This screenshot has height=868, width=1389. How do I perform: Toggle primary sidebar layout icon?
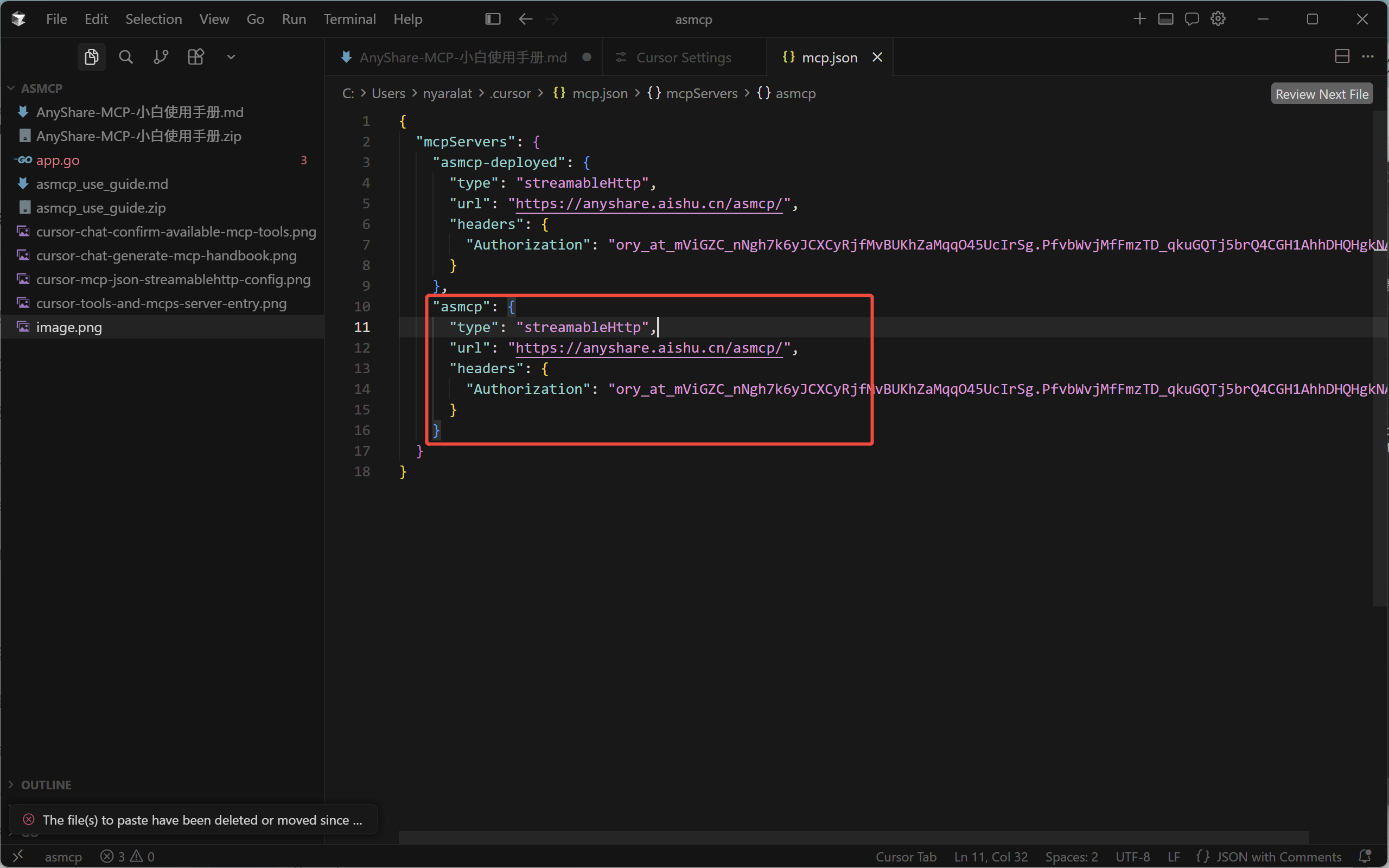pos(493,19)
